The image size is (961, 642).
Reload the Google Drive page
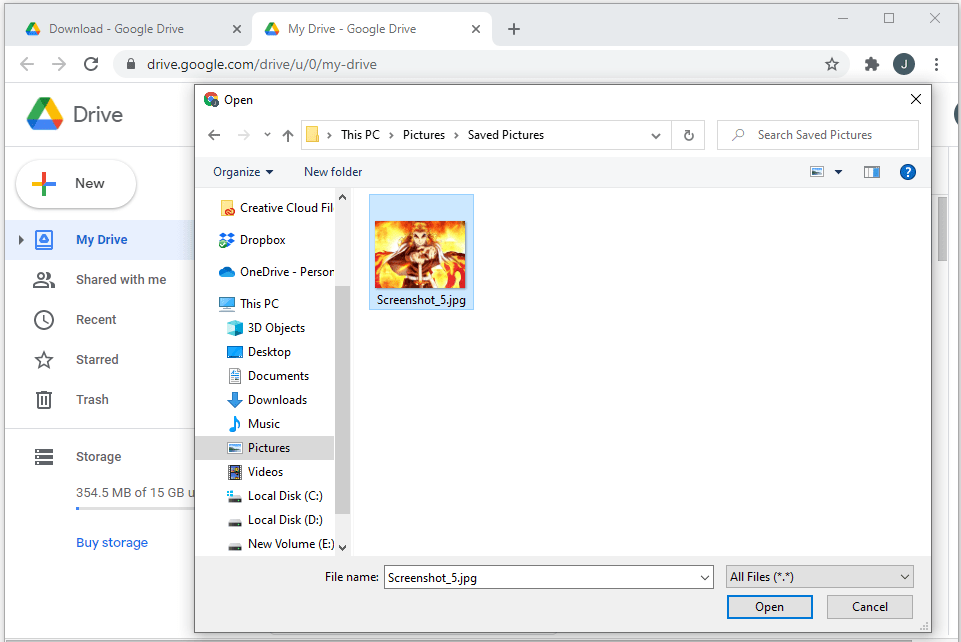pyautogui.click(x=91, y=64)
